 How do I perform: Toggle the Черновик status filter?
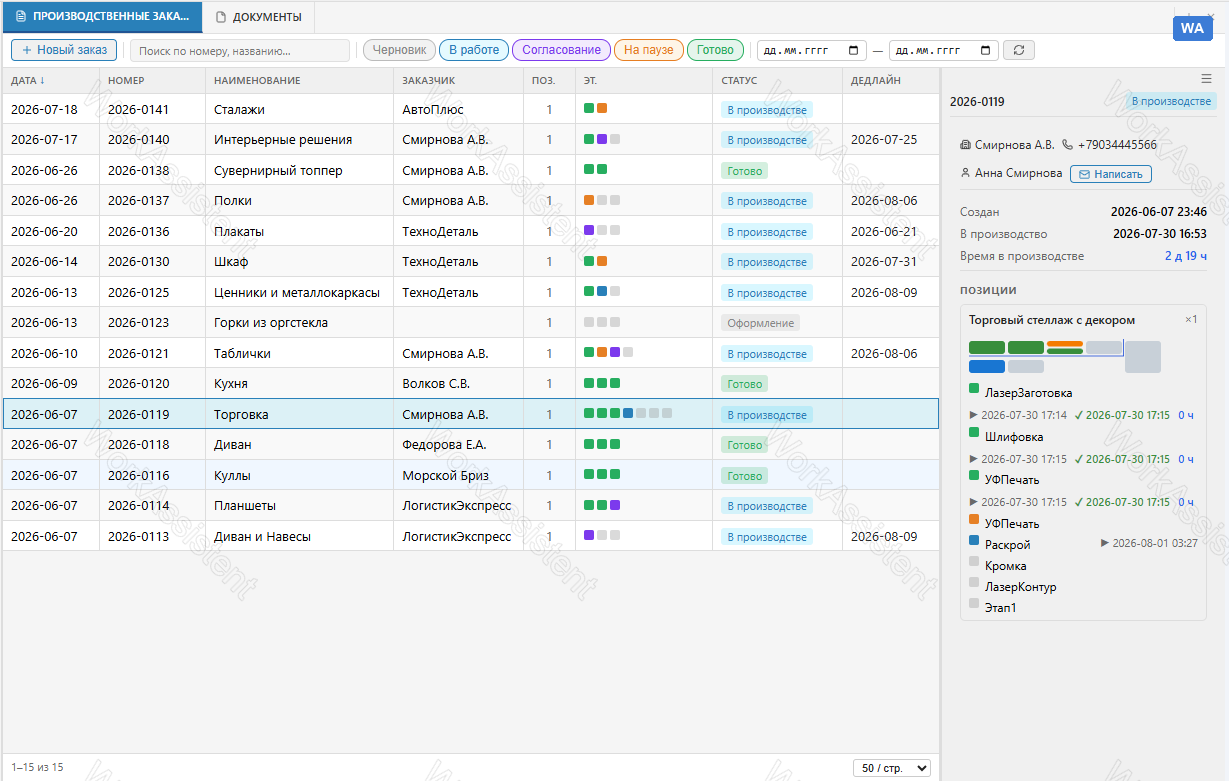click(x=399, y=50)
